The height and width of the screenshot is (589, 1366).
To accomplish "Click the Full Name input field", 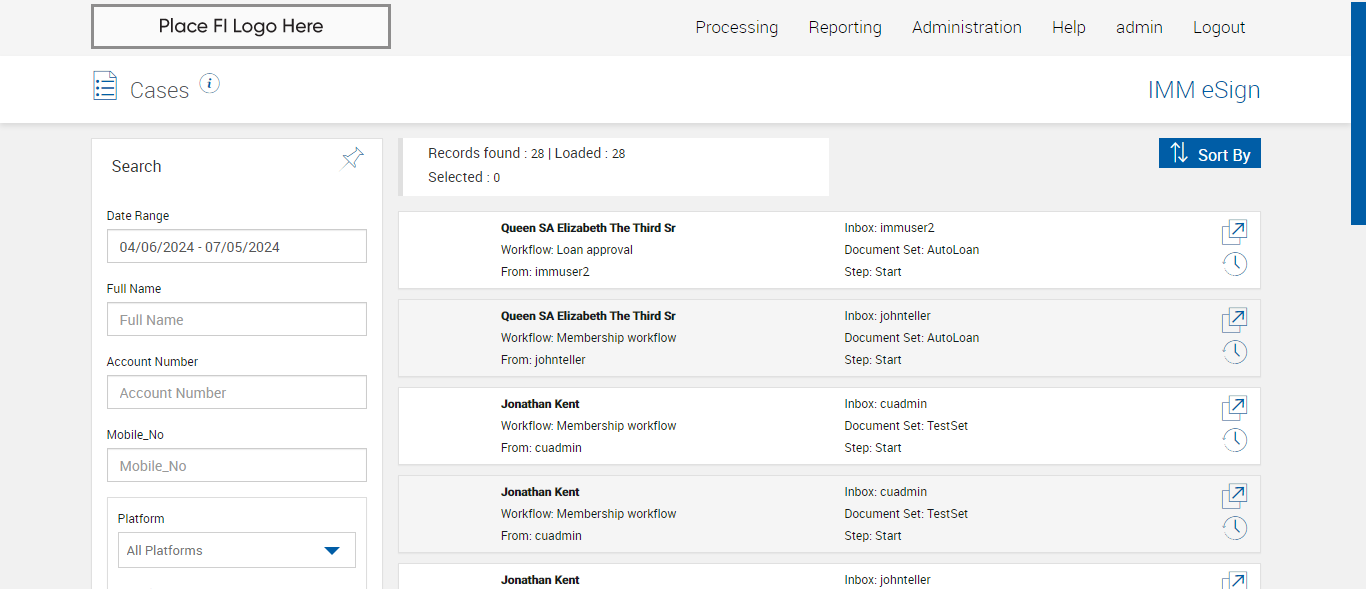I will [x=236, y=320].
